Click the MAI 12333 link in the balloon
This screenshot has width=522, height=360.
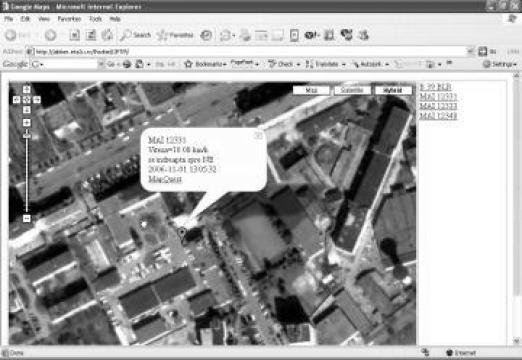point(167,140)
